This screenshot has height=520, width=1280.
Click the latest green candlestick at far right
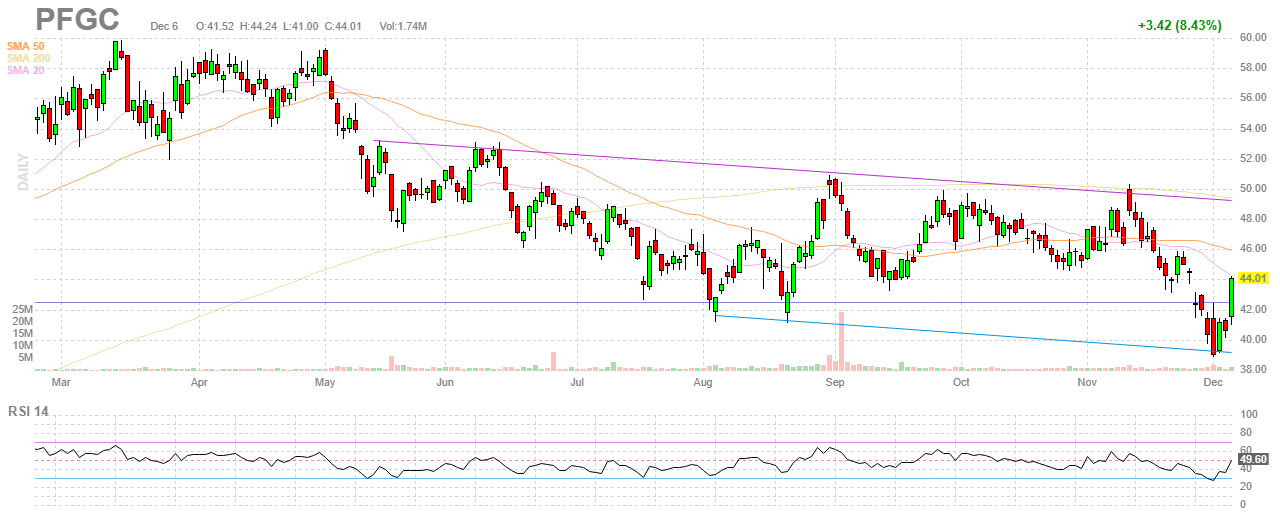coord(1231,297)
